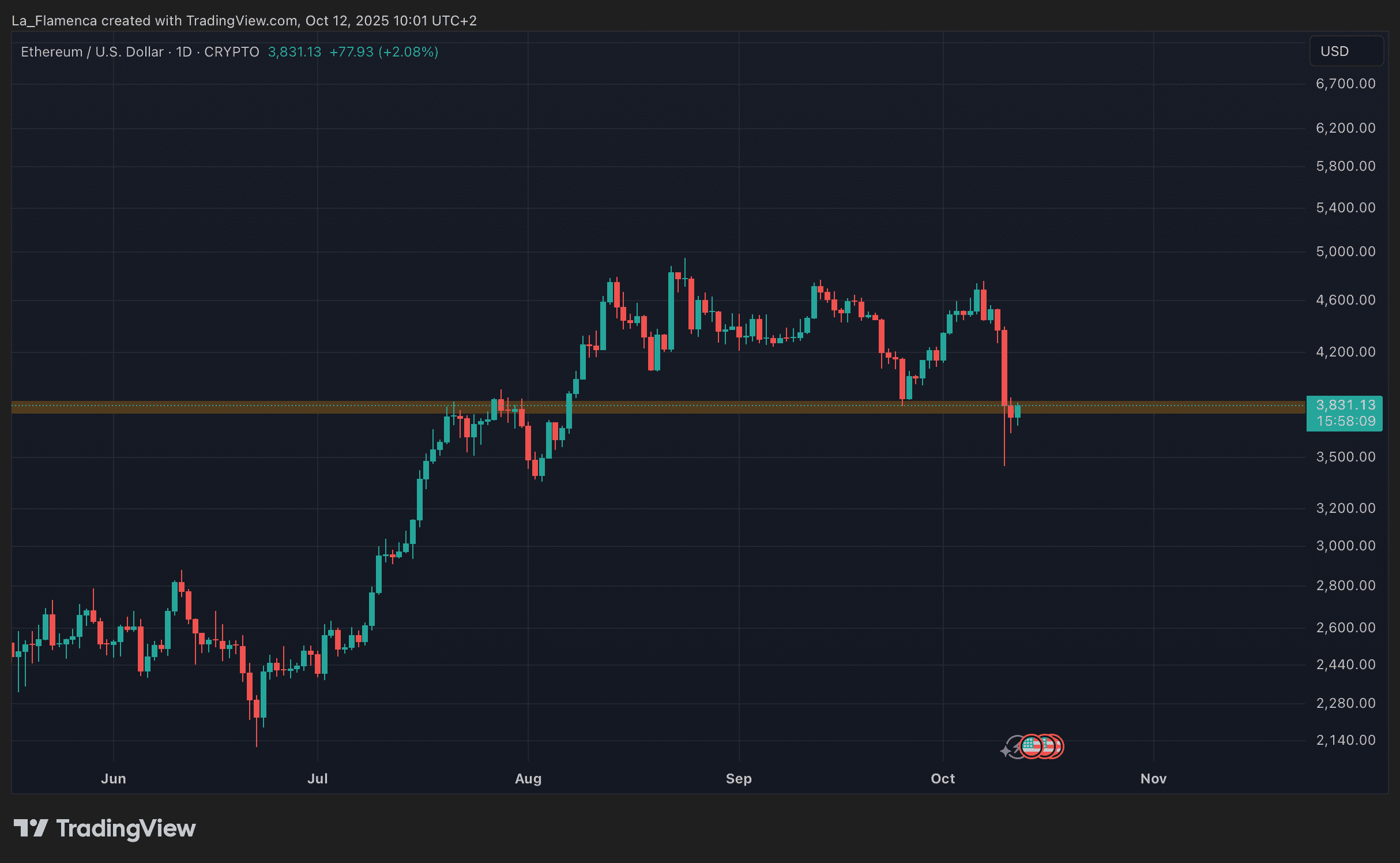Click the TradingView wordmark text

126,828
